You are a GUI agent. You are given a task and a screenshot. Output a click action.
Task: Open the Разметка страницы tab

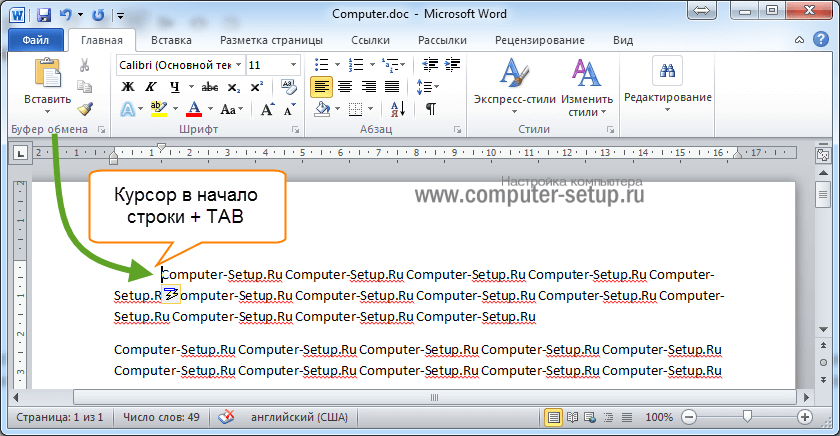point(271,41)
